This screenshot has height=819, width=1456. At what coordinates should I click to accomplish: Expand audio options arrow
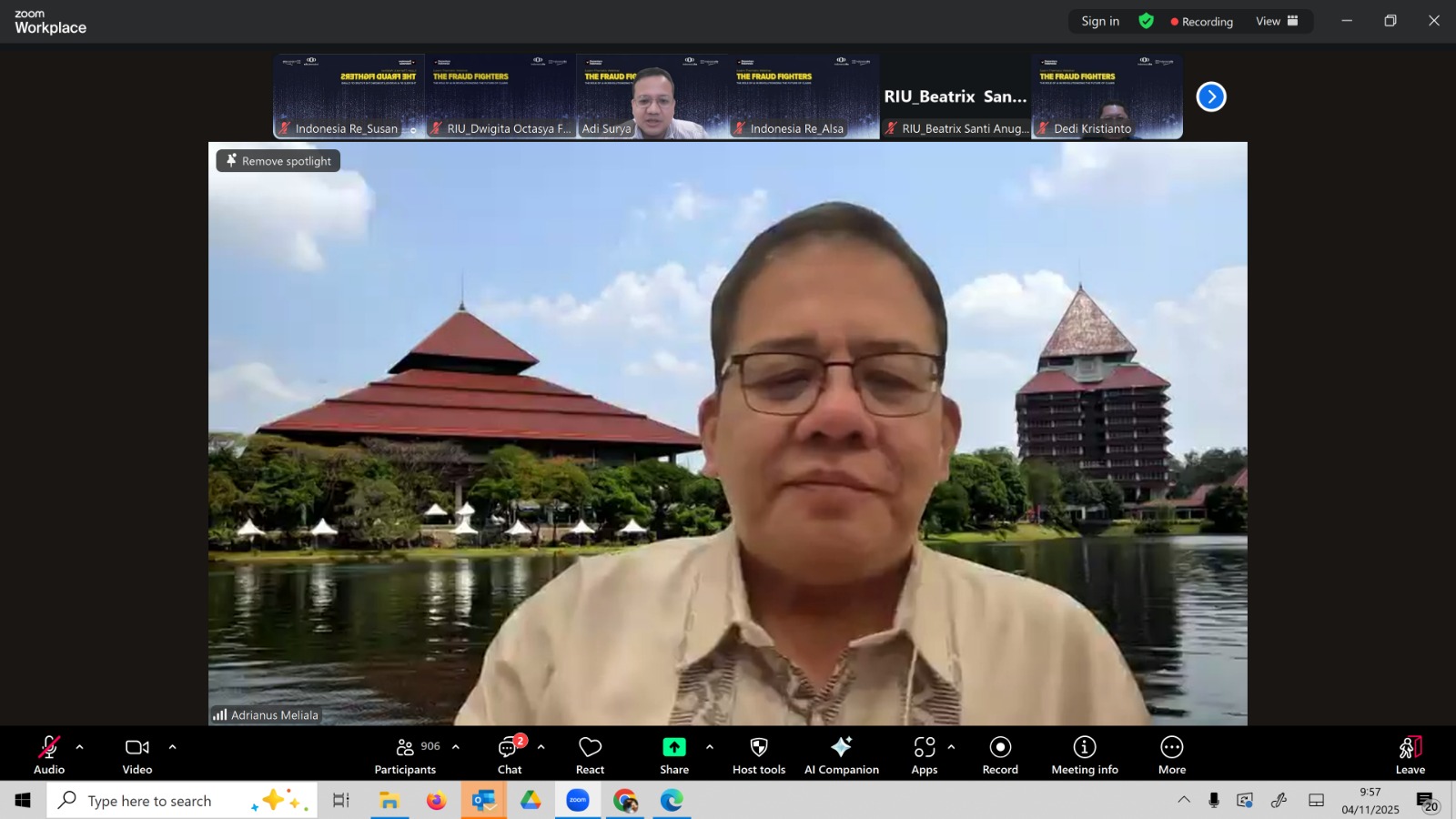click(x=80, y=747)
